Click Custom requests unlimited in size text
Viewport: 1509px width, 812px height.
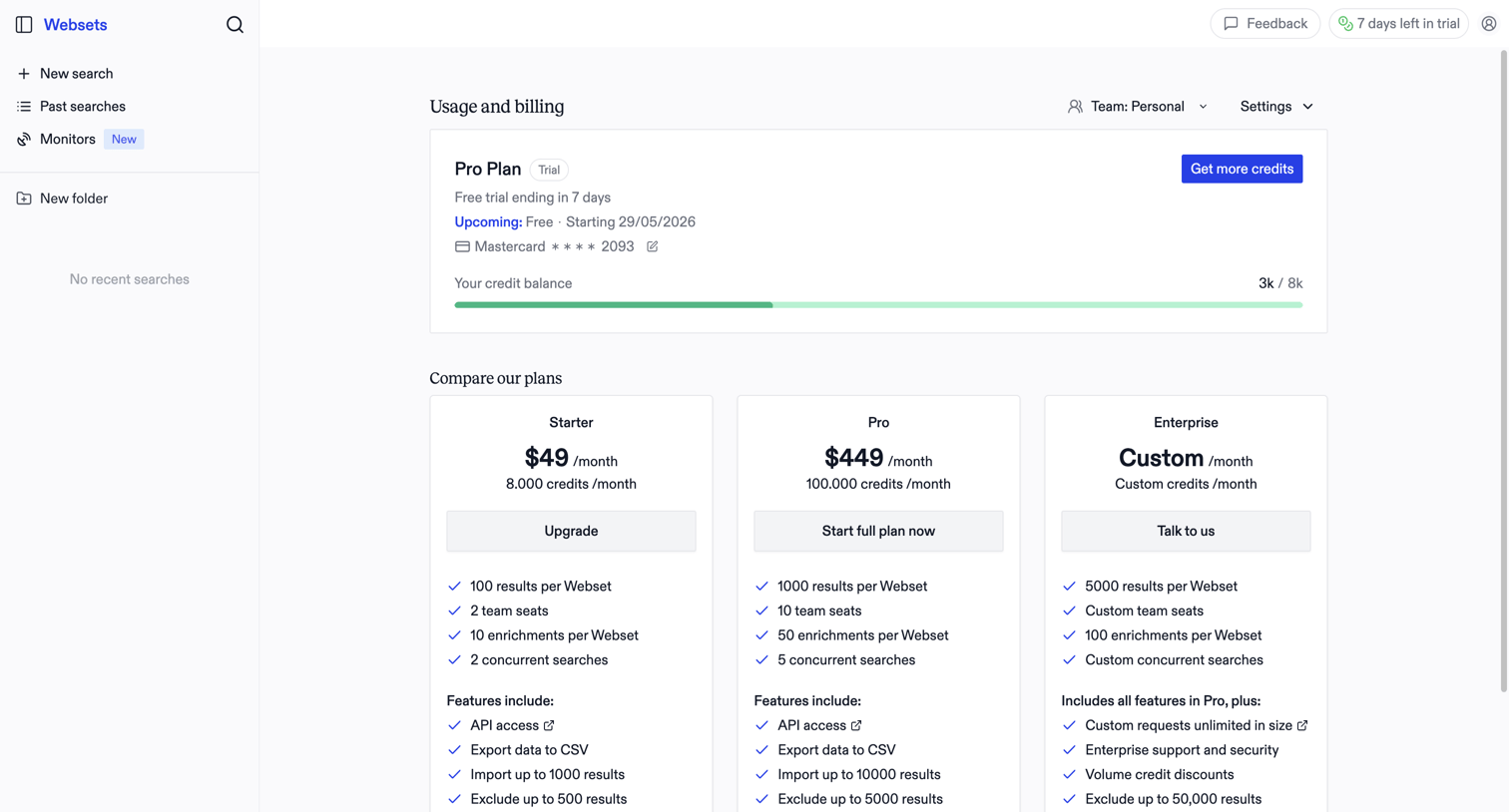[x=1189, y=725]
